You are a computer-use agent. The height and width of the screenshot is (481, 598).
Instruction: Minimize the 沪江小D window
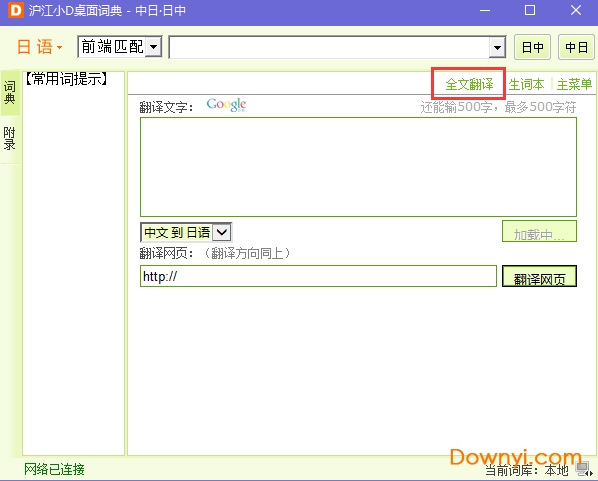[x=485, y=10]
